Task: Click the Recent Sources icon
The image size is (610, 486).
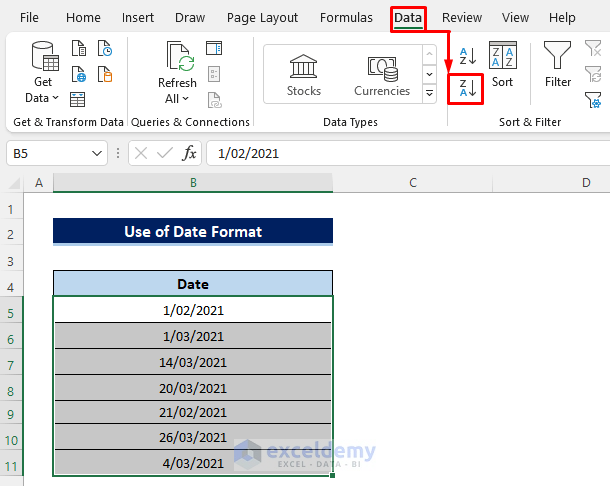Action: tap(105, 49)
